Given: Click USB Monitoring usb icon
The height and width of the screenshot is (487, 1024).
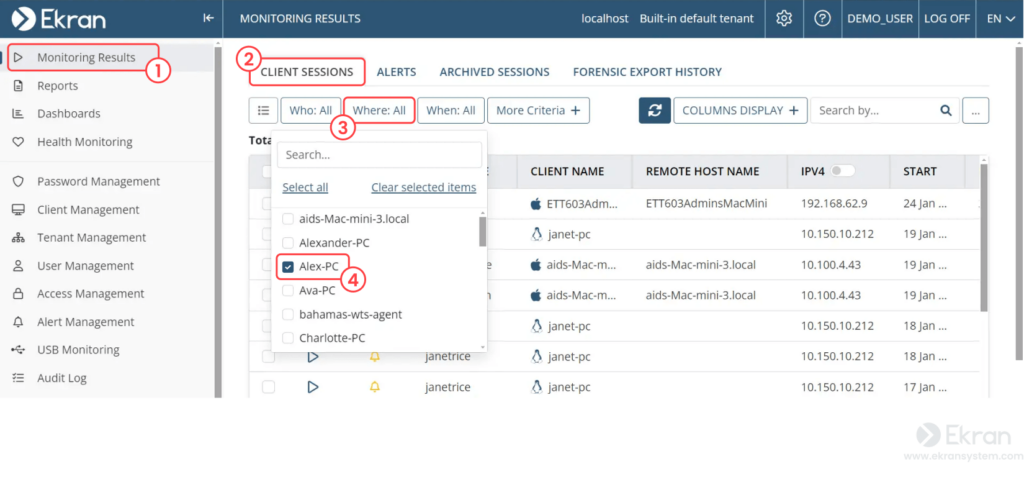Looking at the screenshot, I should coord(18,350).
